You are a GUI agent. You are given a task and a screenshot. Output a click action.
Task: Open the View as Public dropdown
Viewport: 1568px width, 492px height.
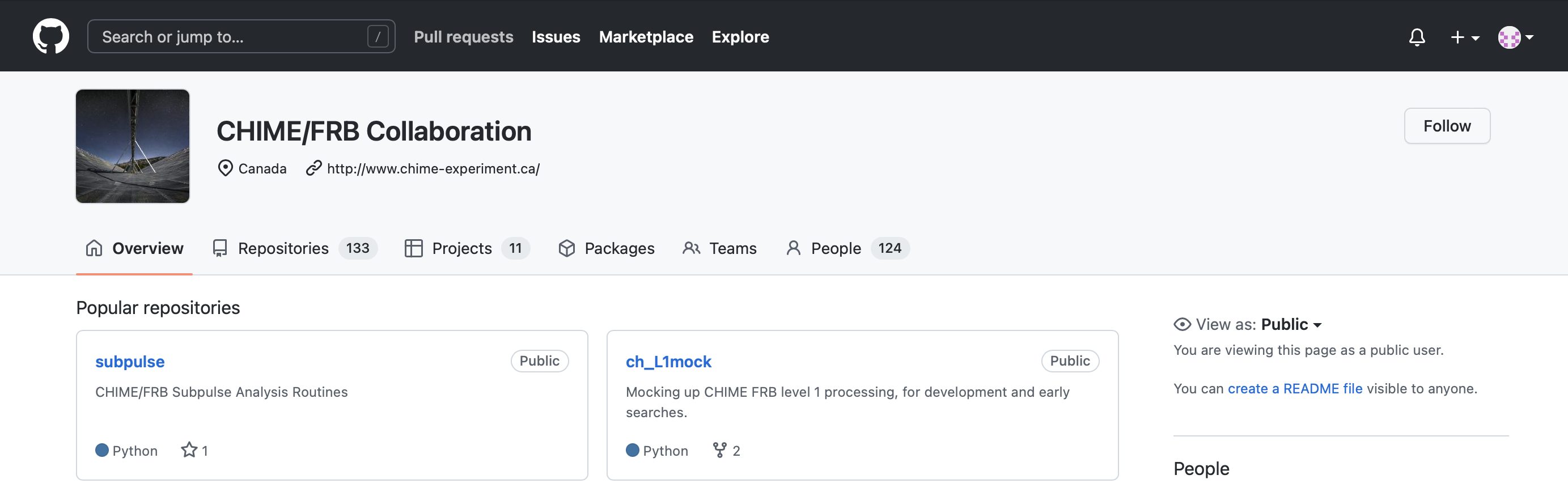(1291, 325)
